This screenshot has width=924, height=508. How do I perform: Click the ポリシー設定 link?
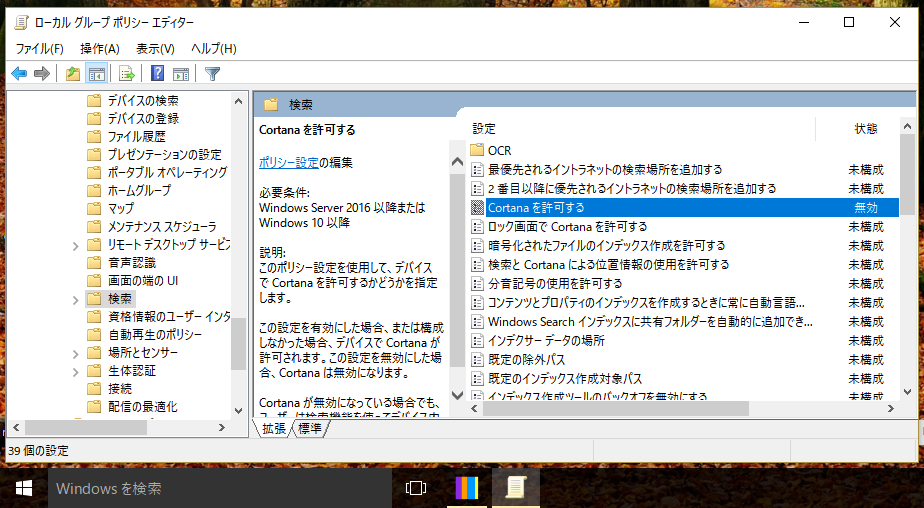tap(288, 163)
